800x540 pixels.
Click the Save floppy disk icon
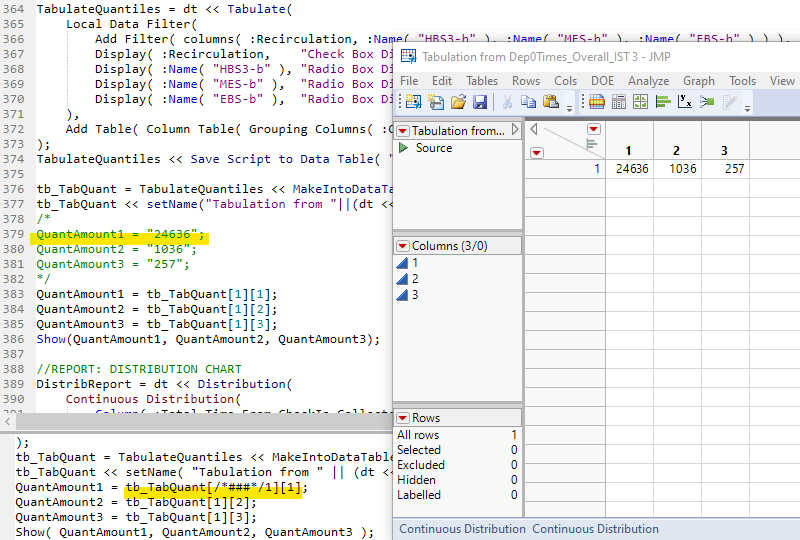(x=480, y=102)
